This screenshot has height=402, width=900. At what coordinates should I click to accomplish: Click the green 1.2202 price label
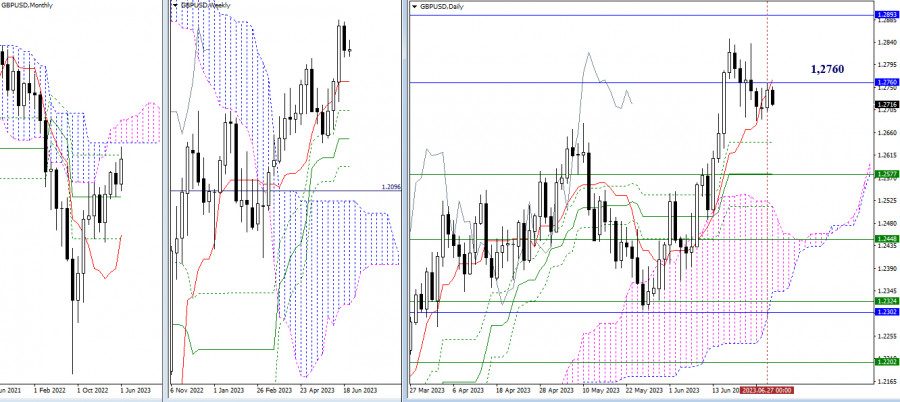point(887,362)
